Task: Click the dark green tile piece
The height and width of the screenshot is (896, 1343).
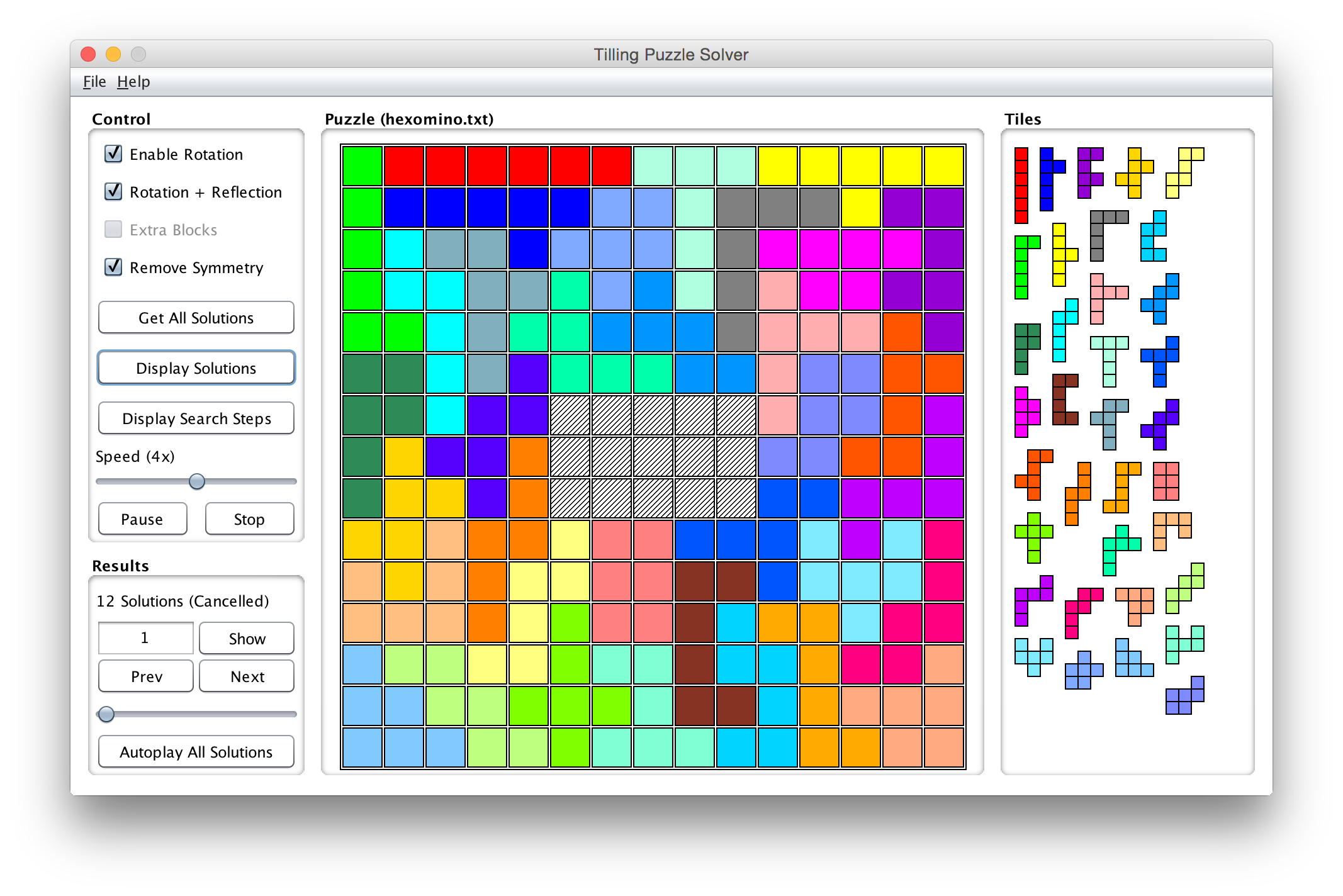Action: 1021,343
